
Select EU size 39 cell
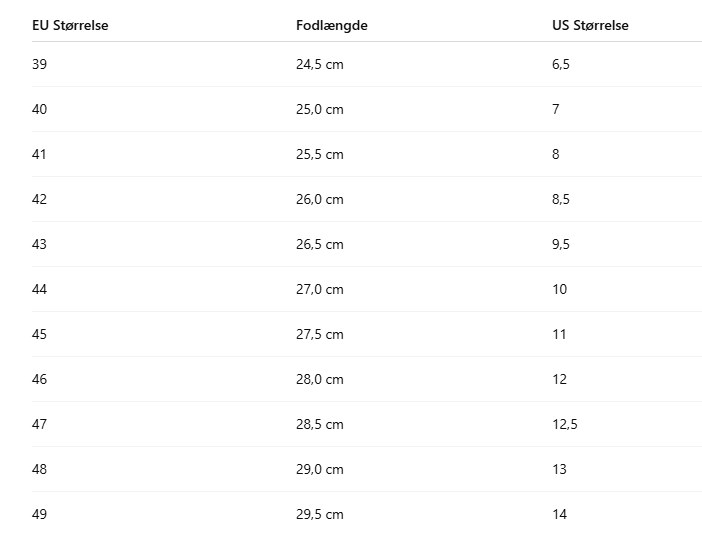[x=40, y=64]
